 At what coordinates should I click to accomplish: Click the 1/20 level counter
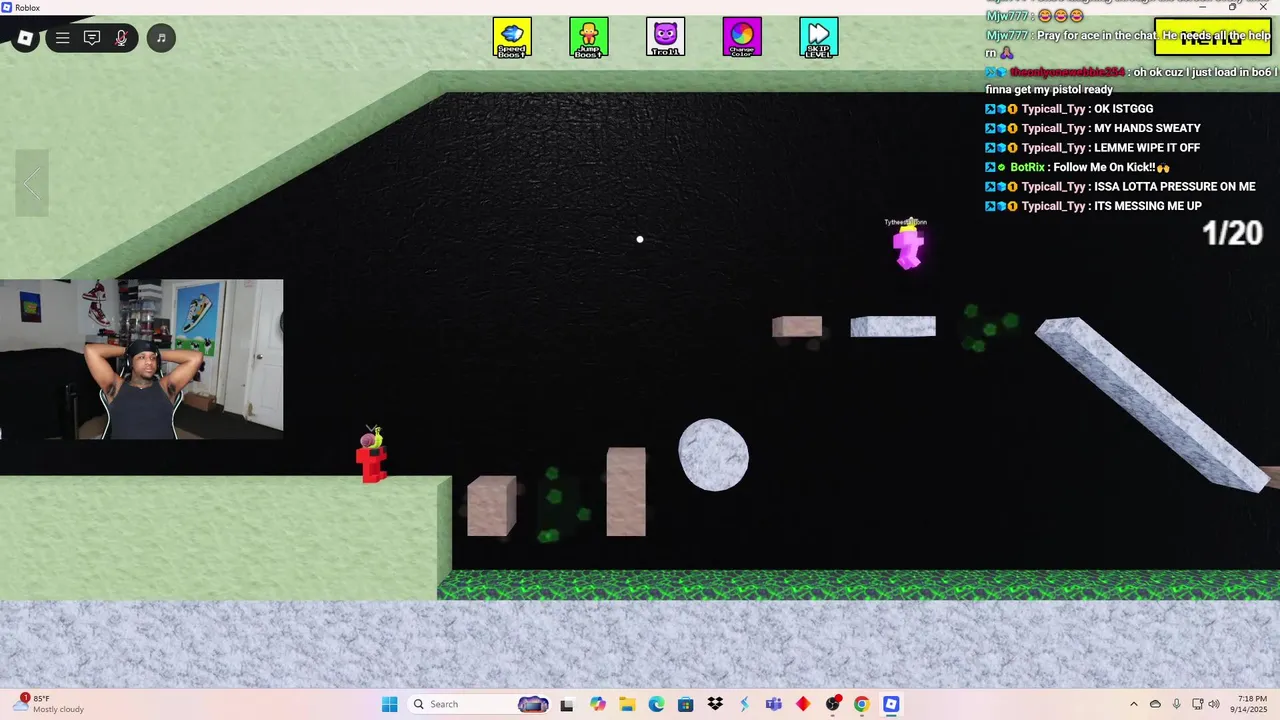[x=1232, y=233]
